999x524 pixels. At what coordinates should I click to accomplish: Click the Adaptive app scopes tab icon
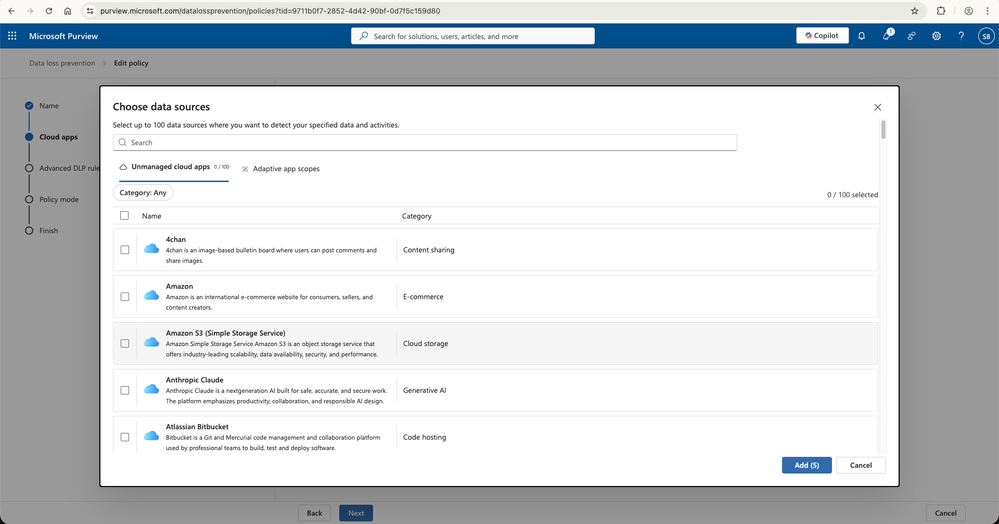[x=245, y=169]
